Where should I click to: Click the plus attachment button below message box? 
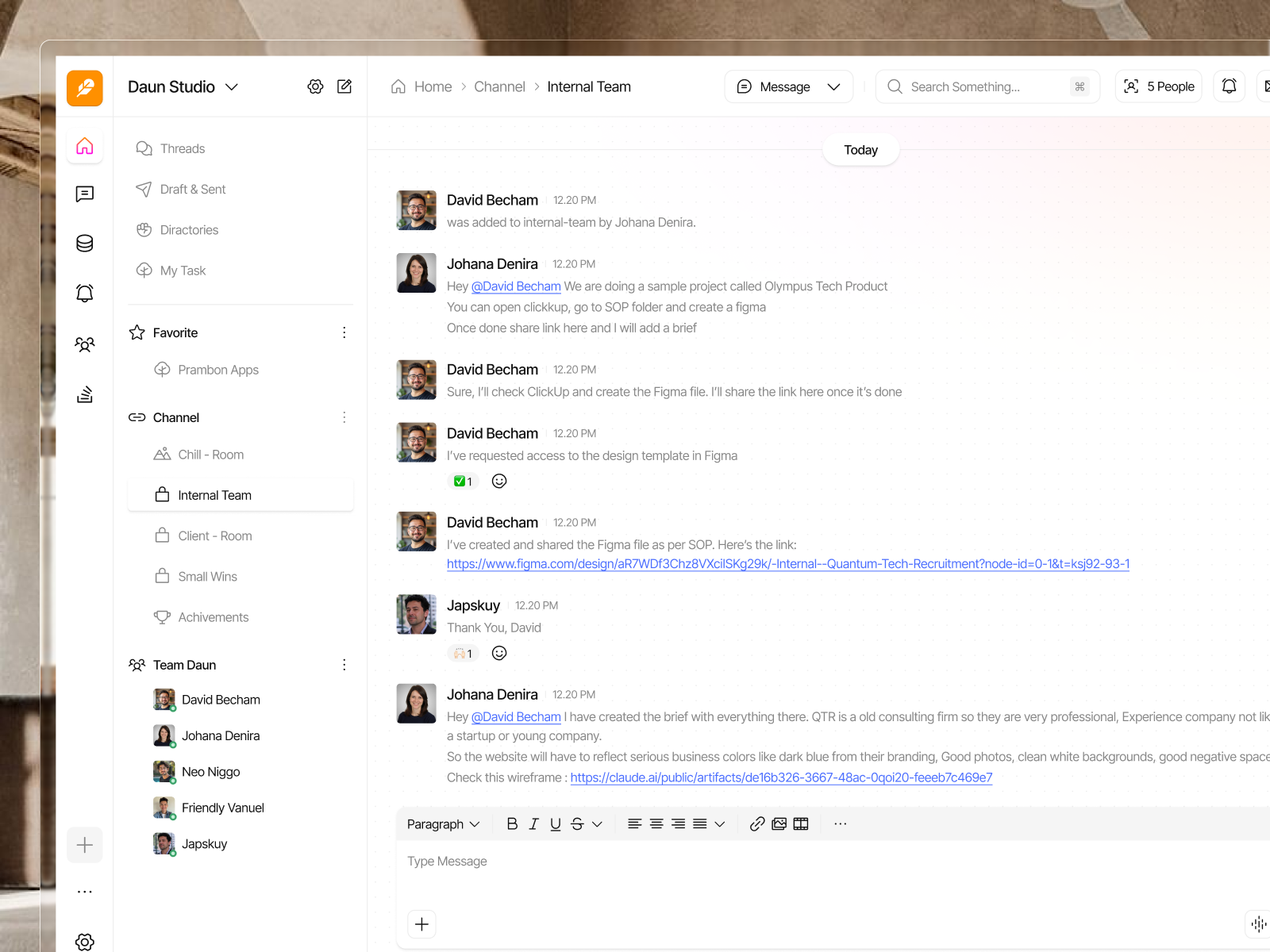421,924
